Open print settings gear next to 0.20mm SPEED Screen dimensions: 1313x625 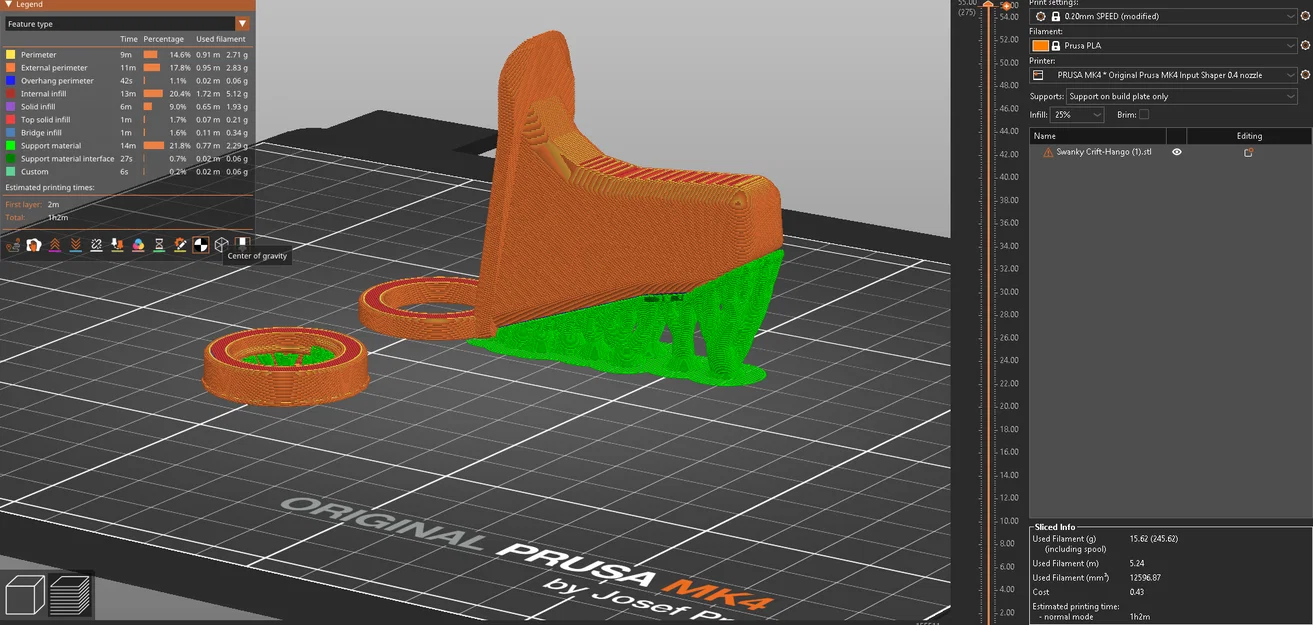click(1305, 17)
